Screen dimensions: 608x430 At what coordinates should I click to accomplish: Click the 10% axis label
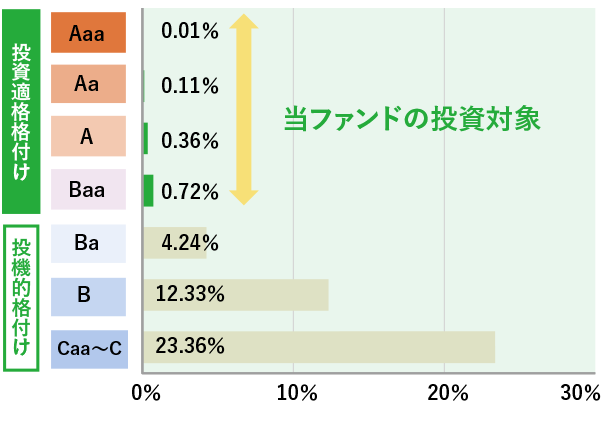coord(297,393)
